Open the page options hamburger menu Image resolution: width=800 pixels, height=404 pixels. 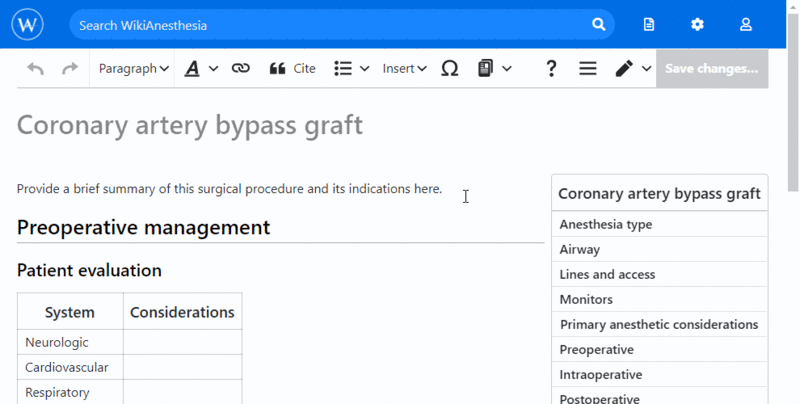click(x=588, y=68)
